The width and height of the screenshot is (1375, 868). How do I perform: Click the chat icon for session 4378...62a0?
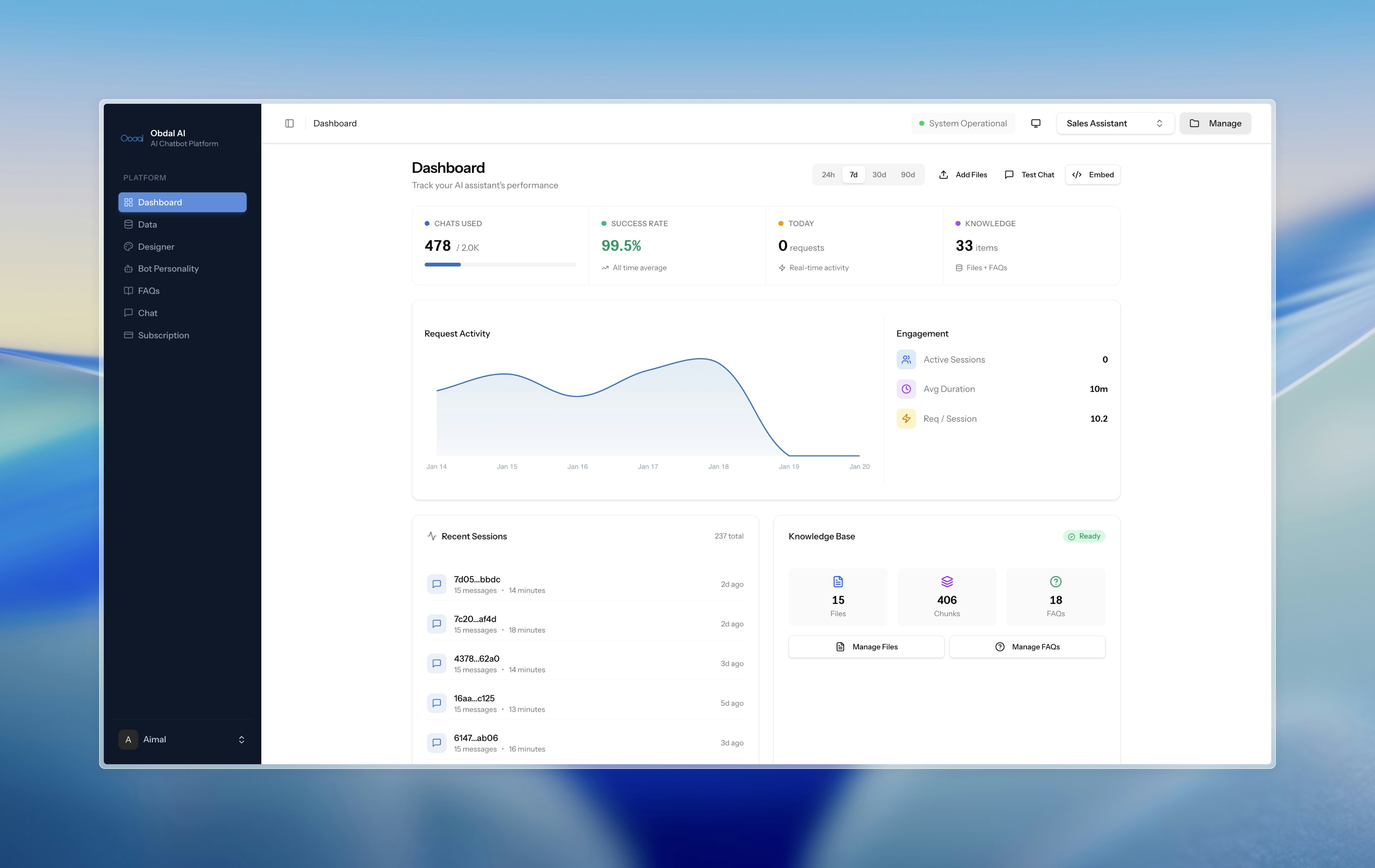437,663
